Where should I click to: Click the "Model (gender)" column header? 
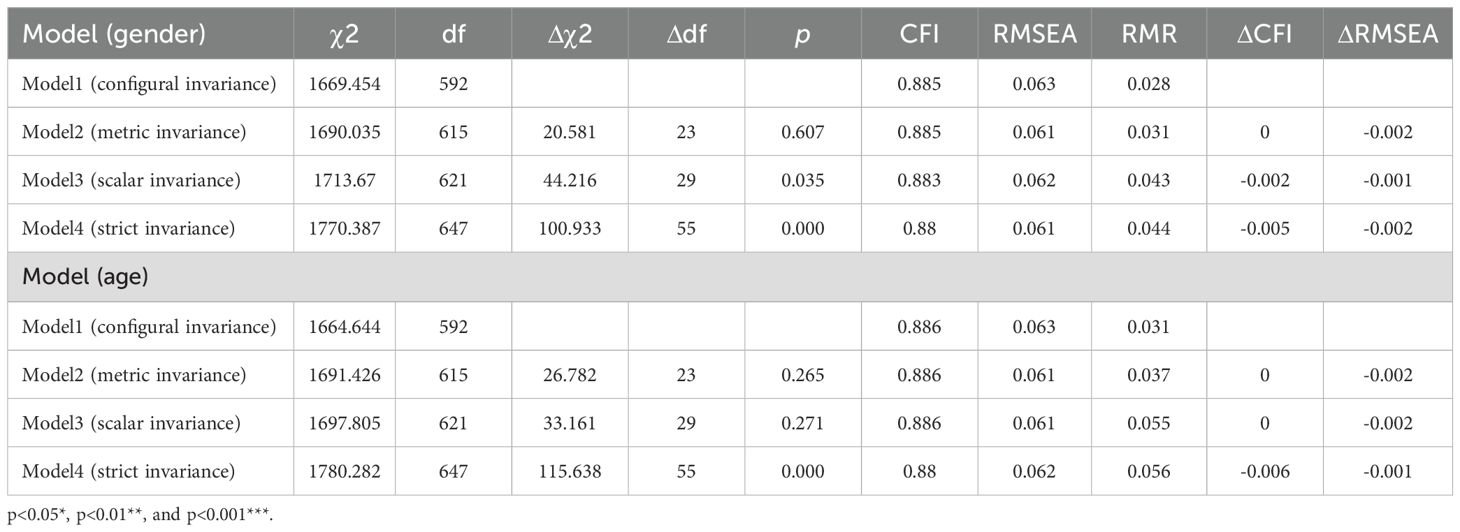(114, 34)
